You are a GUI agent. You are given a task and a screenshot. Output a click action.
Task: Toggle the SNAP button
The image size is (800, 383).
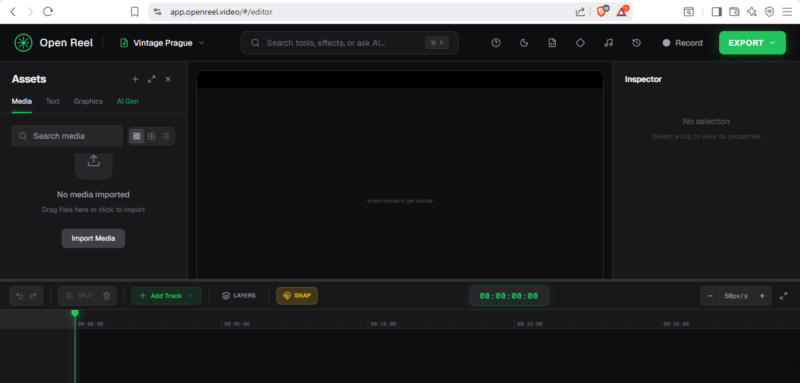coord(297,296)
